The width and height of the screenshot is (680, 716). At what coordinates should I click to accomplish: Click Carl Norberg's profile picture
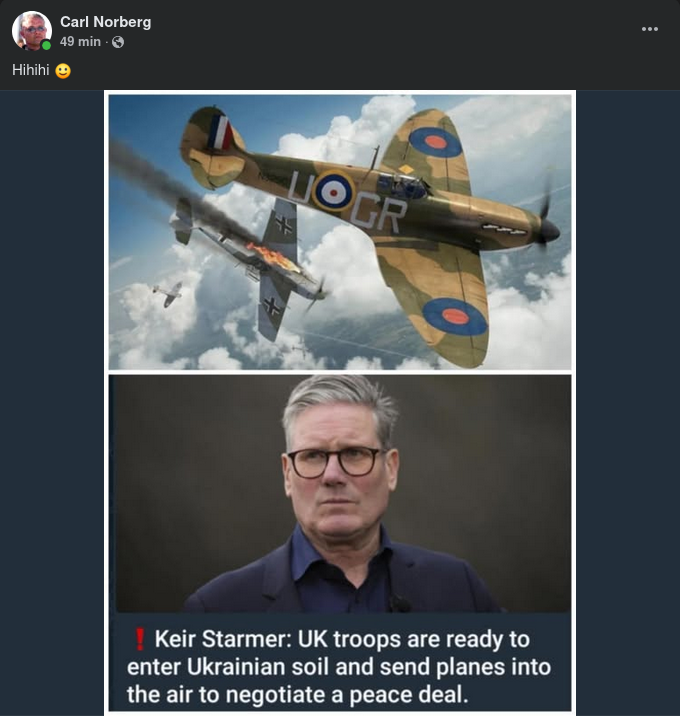click(x=31, y=31)
